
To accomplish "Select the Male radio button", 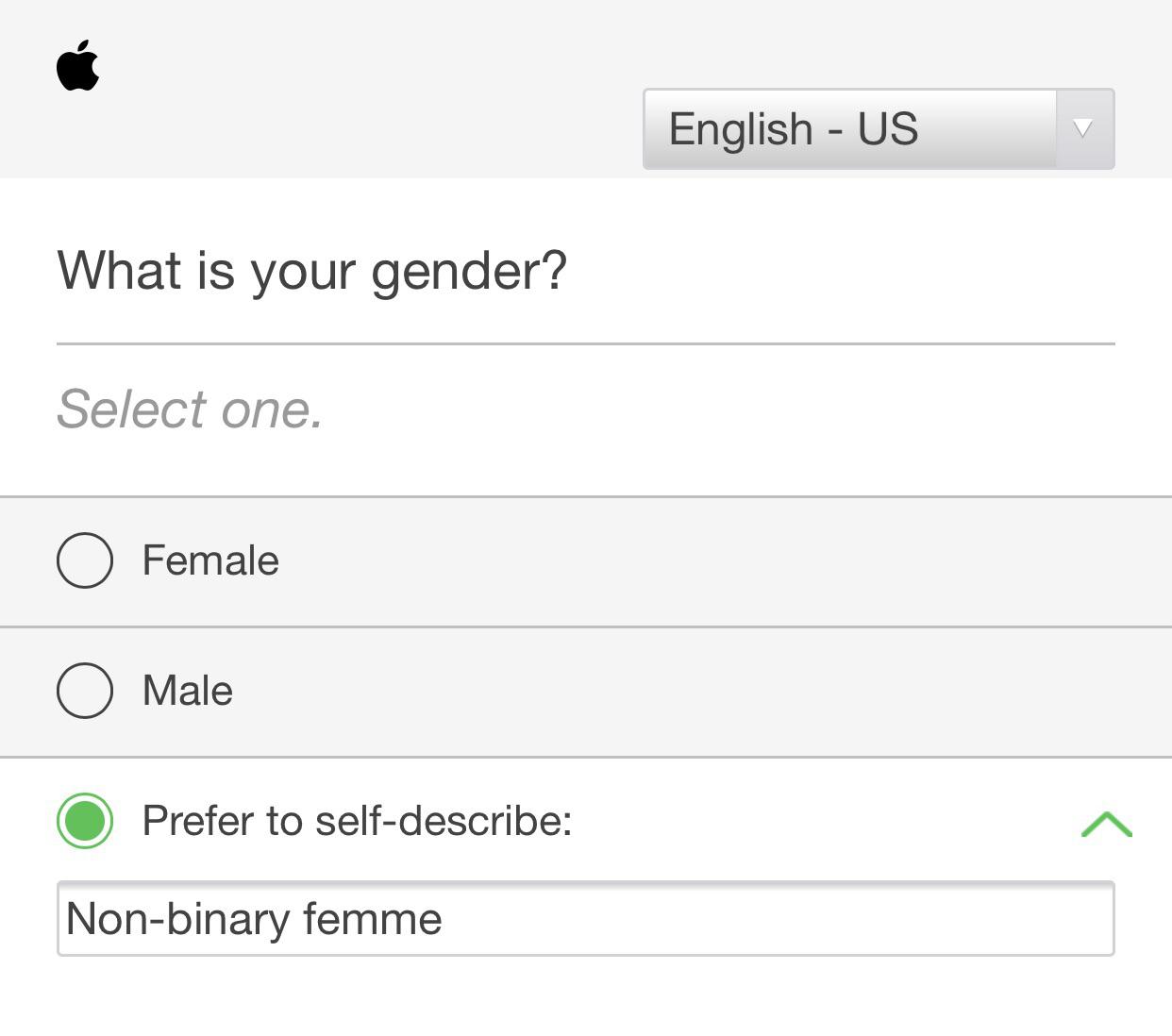I will (84, 691).
